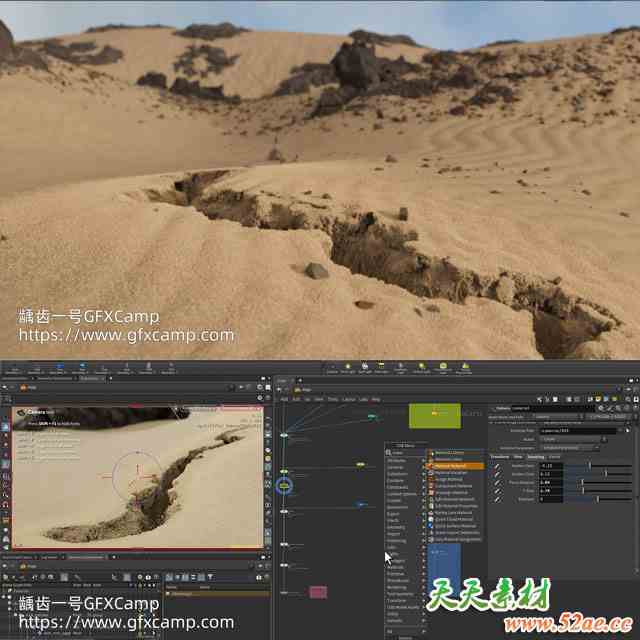The image size is (640, 640).
Task: Select the node circled with the blue ring
Action: 284,486
